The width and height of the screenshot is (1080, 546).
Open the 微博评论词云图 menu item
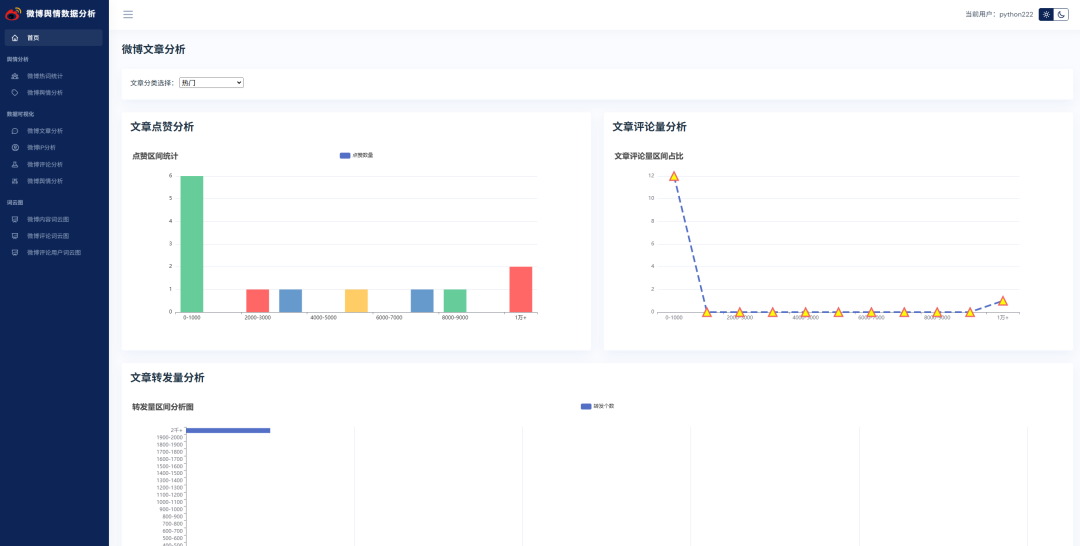pyautogui.click(x=48, y=236)
